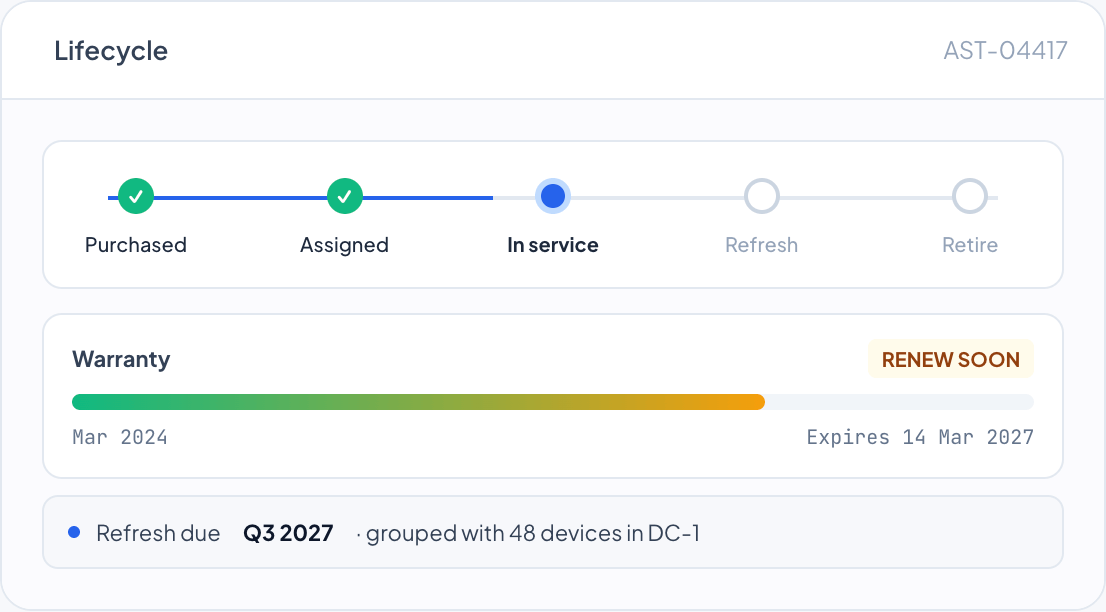Click the Assigned step green checkmark
1106x612 pixels.
click(344, 196)
